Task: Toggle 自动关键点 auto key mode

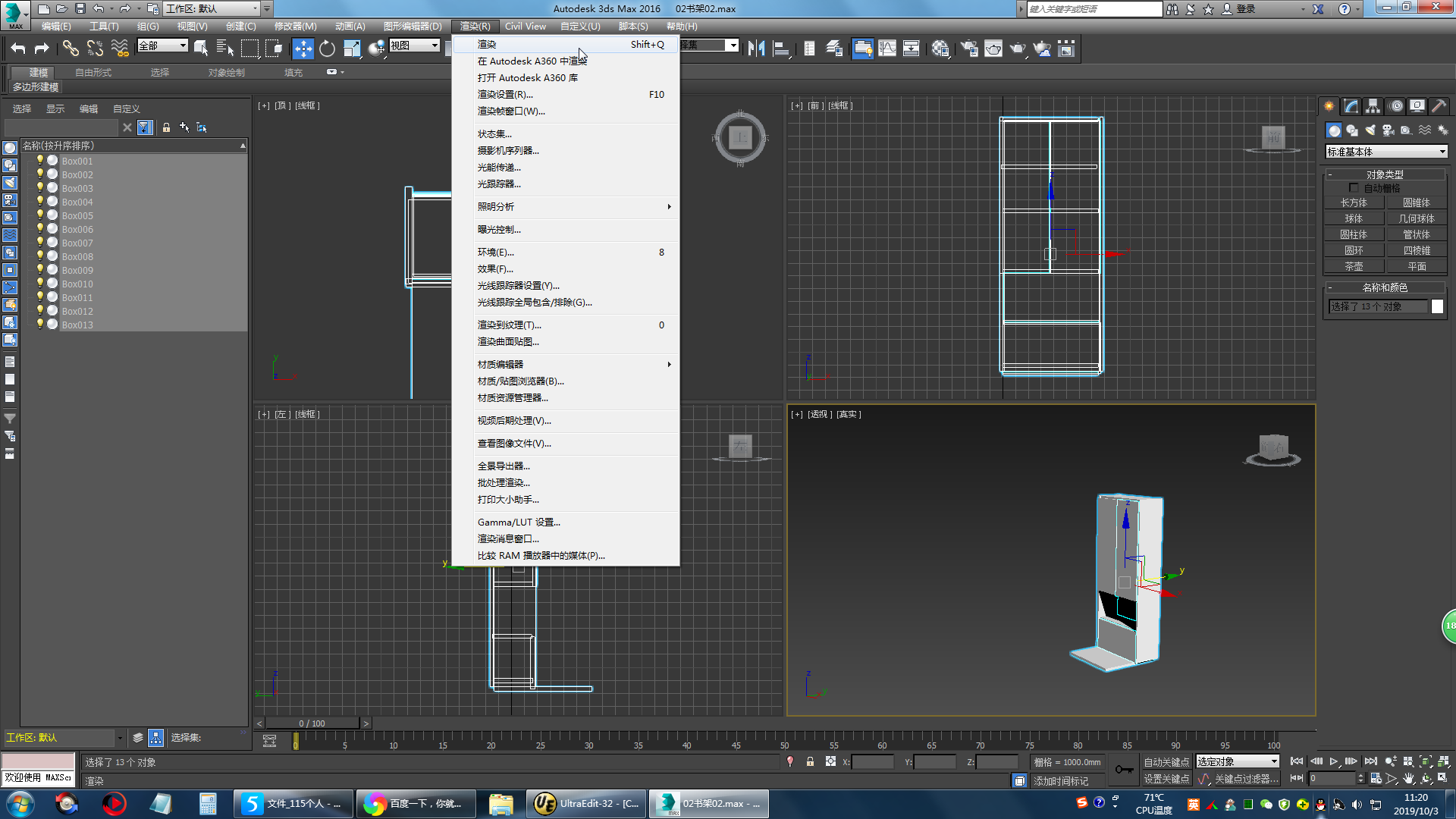Action: pos(1166,762)
